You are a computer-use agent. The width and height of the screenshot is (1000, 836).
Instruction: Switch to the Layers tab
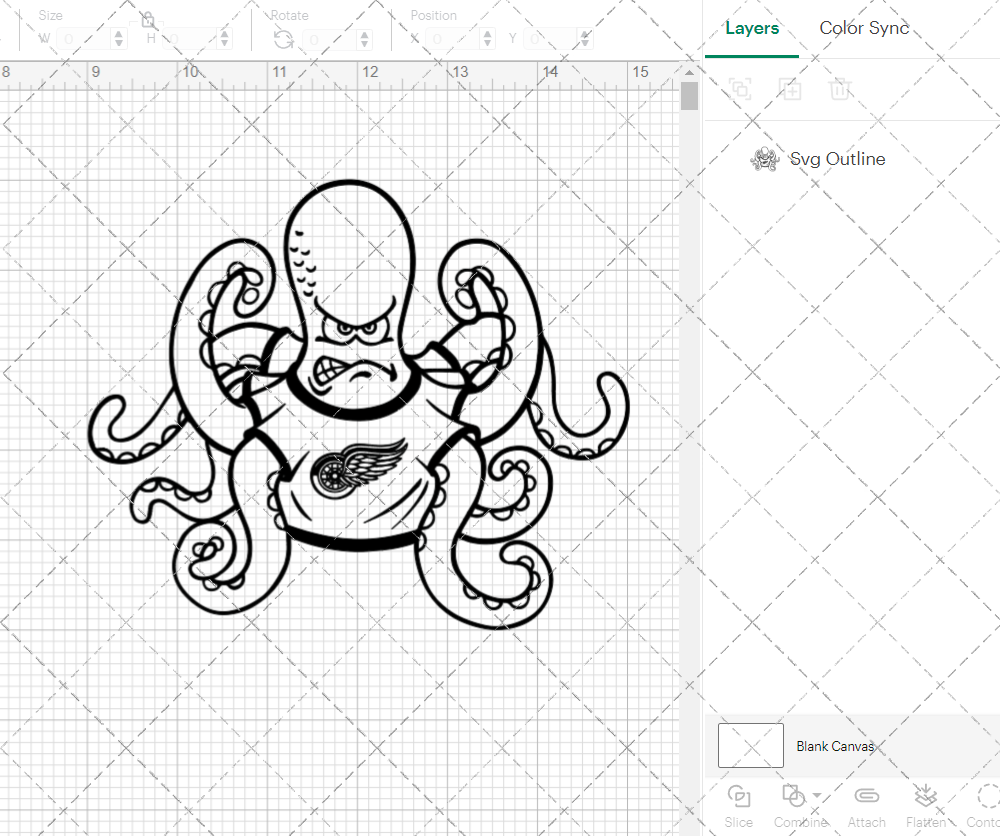(751, 28)
